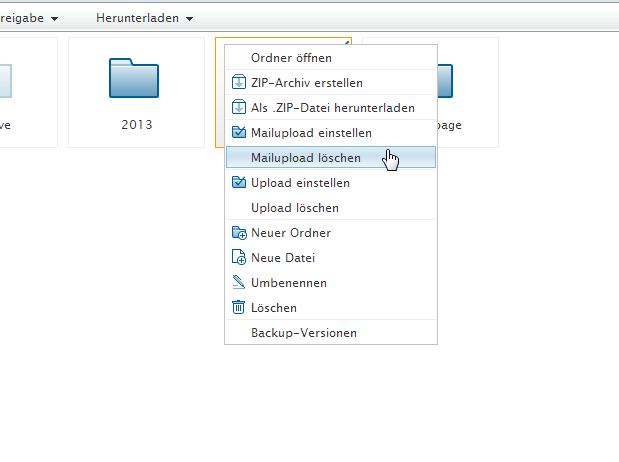Open the 2013 folder icon
The image size is (619, 462).
coord(135,79)
